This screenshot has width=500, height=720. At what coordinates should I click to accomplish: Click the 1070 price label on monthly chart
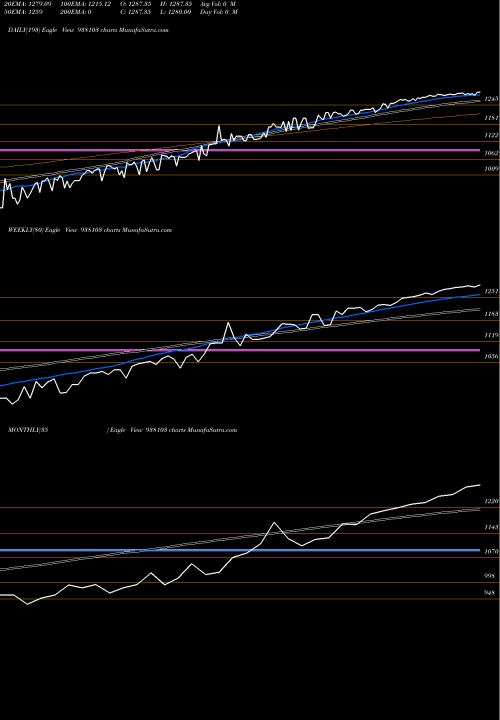click(491, 552)
